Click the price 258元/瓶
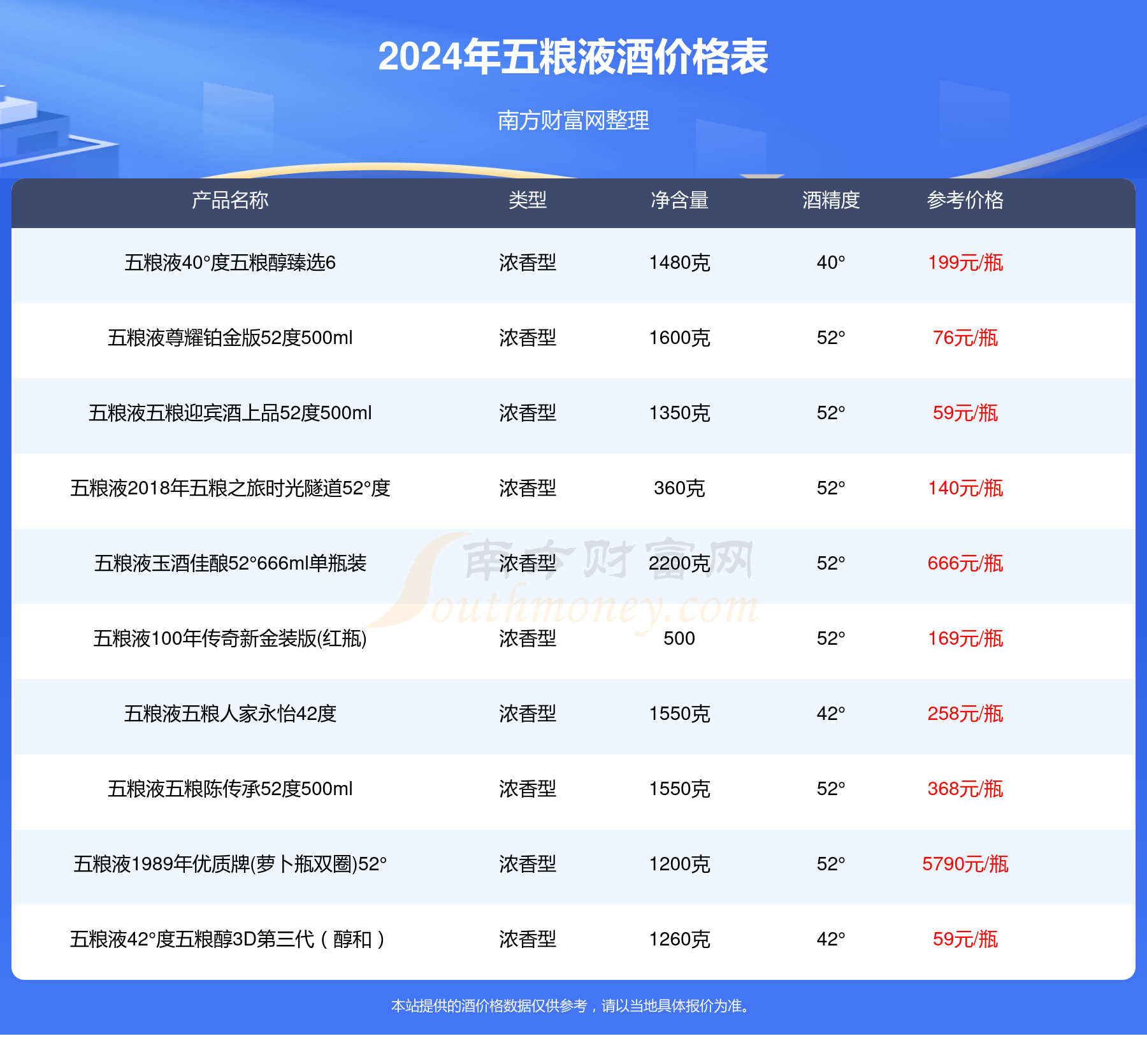The height and width of the screenshot is (1064, 1147). coord(965,714)
